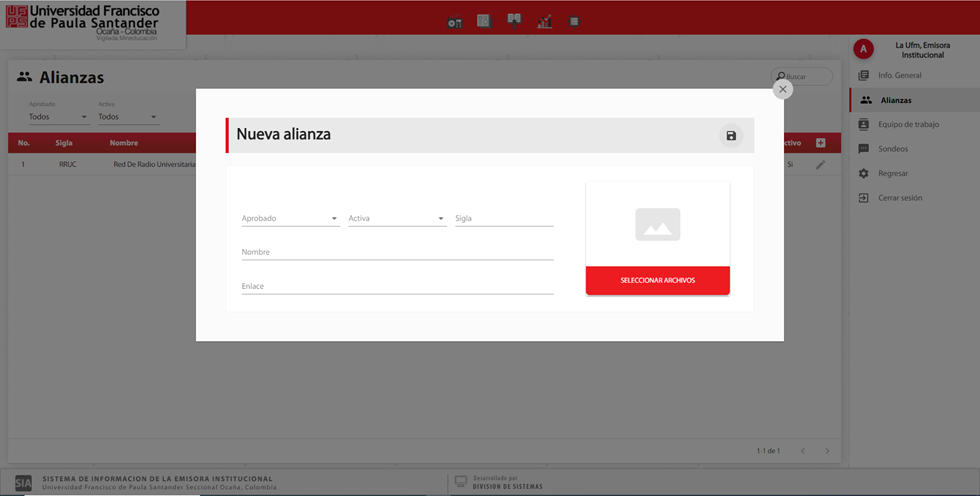Open the Aprobado filter dropdown showing Todos
The height and width of the screenshot is (496, 980).
pyautogui.click(x=58, y=117)
